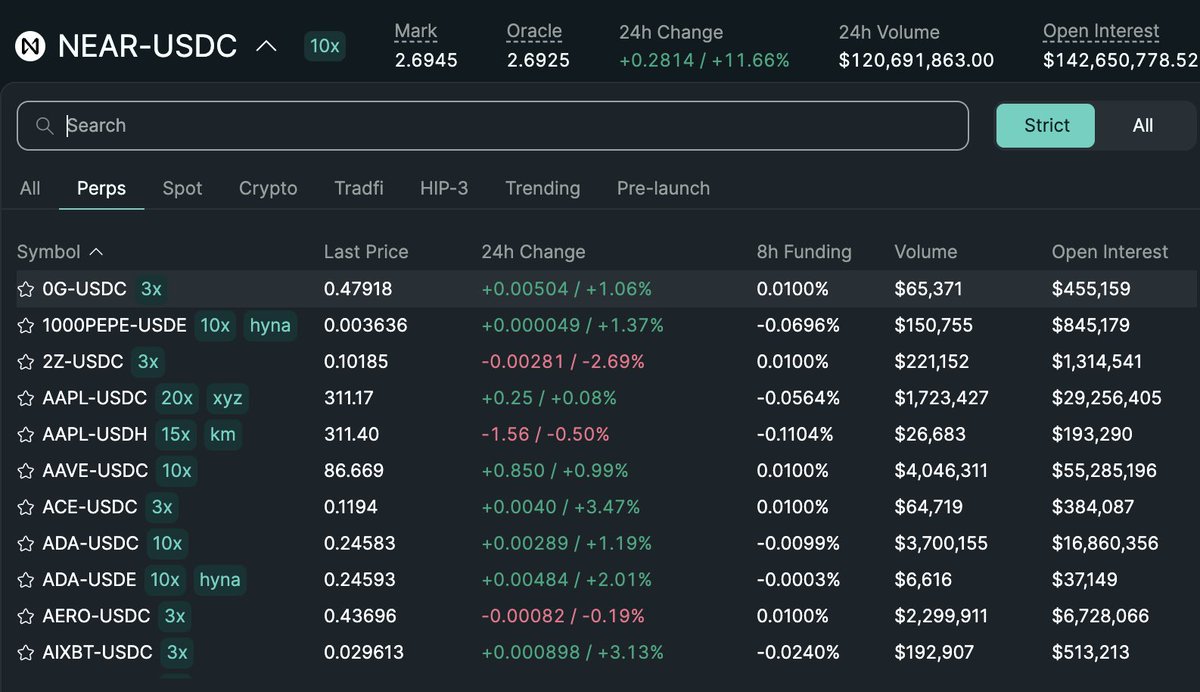Click the -1.56 / -0.50% change of AAPL-USDH
This screenshot has height=692, width=1200.
[545, 434]
